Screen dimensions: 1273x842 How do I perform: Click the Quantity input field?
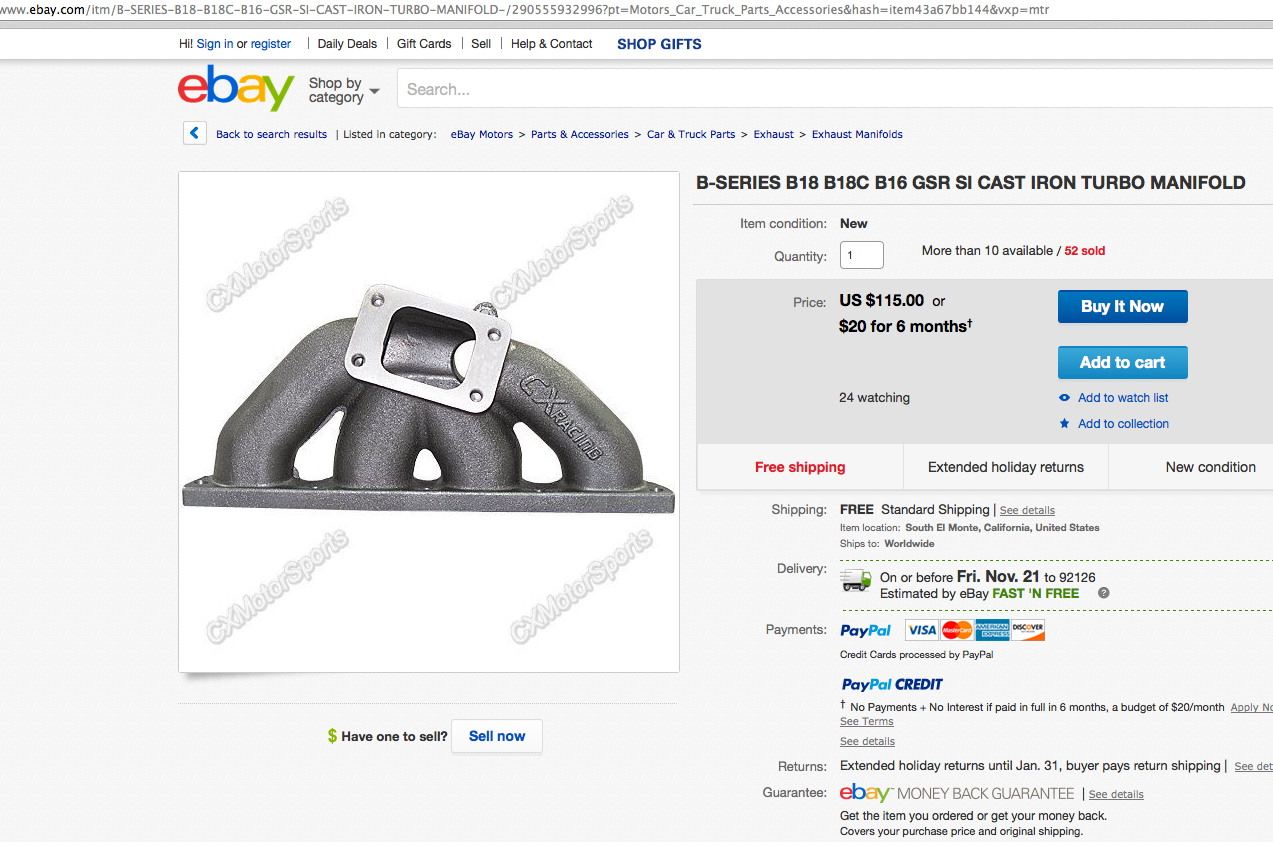861,255
